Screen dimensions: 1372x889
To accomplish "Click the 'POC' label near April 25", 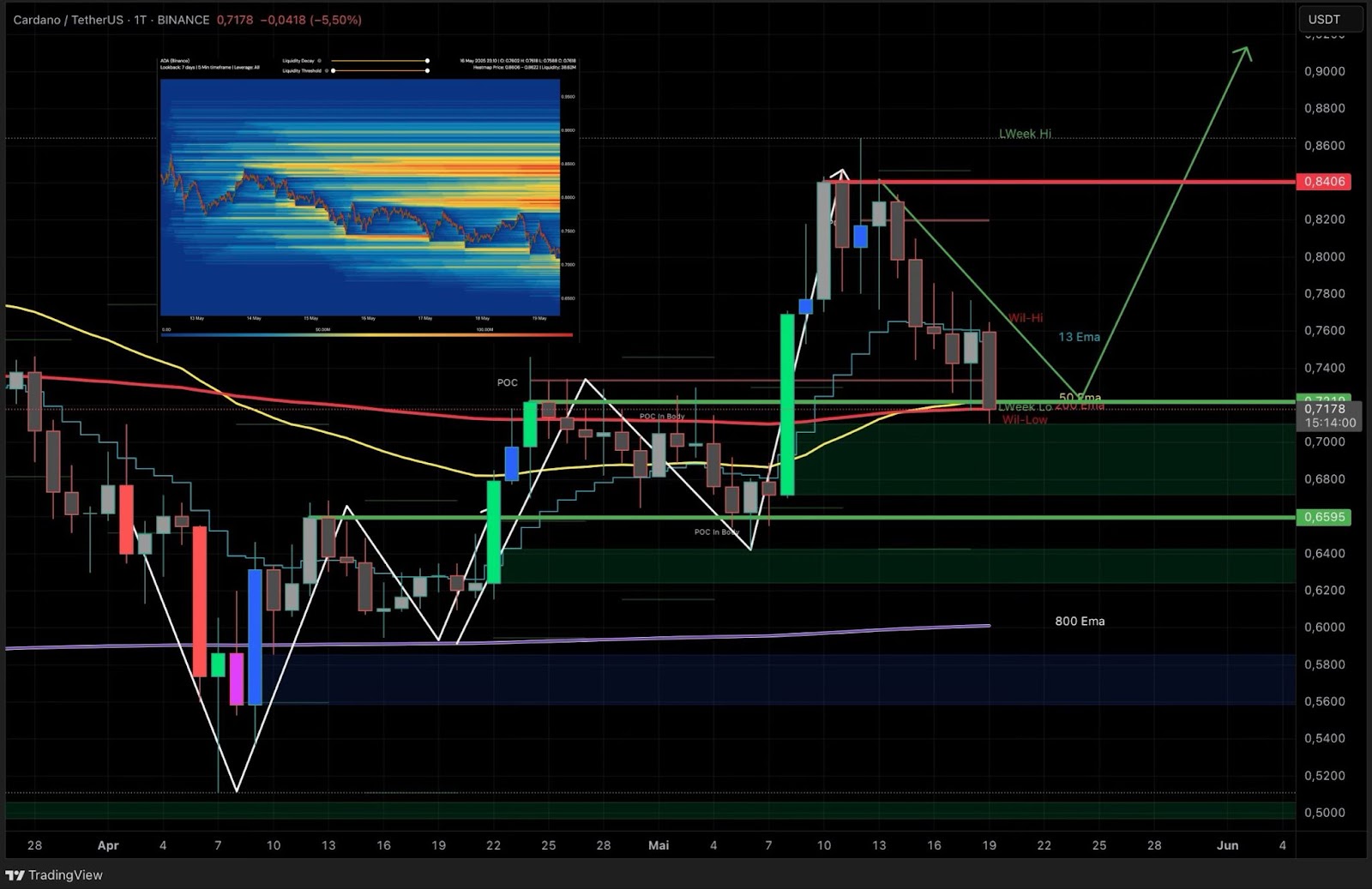I will (508, 382).
